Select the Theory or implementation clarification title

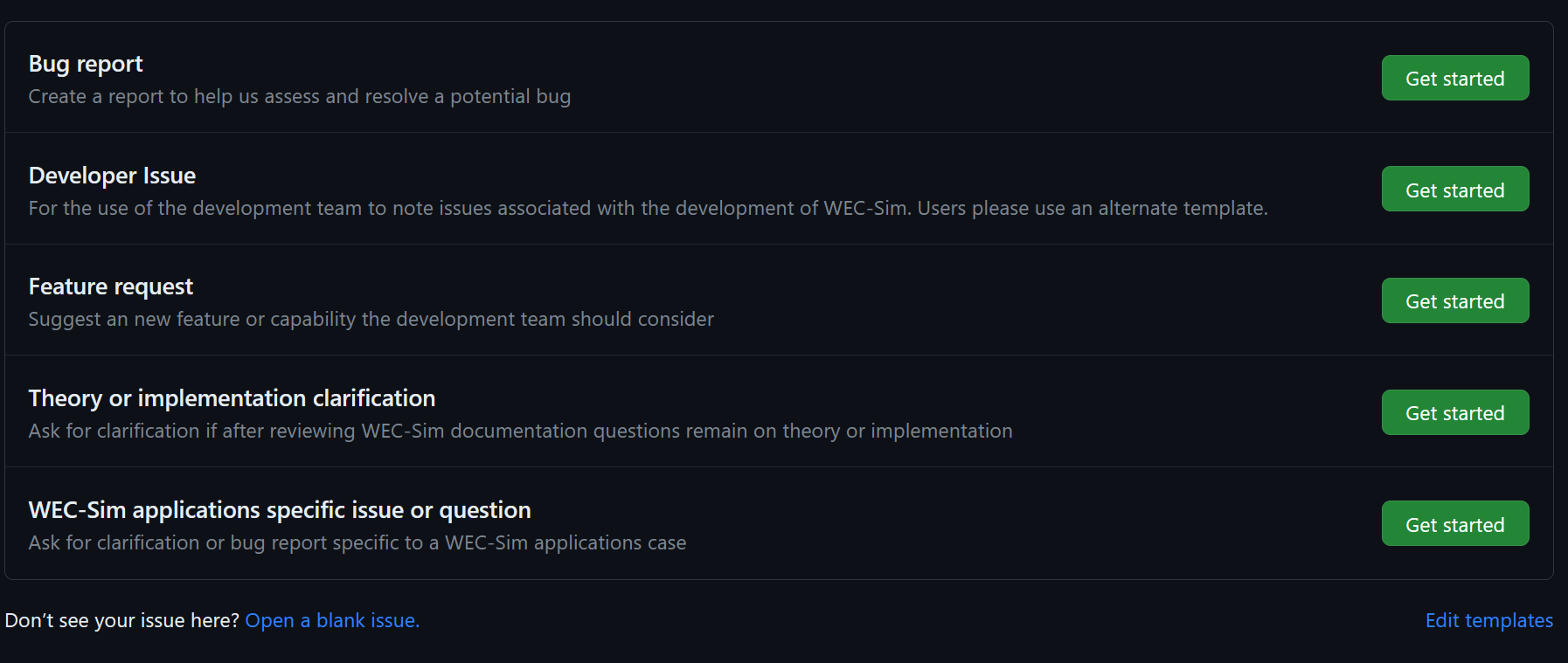point(232,397)
